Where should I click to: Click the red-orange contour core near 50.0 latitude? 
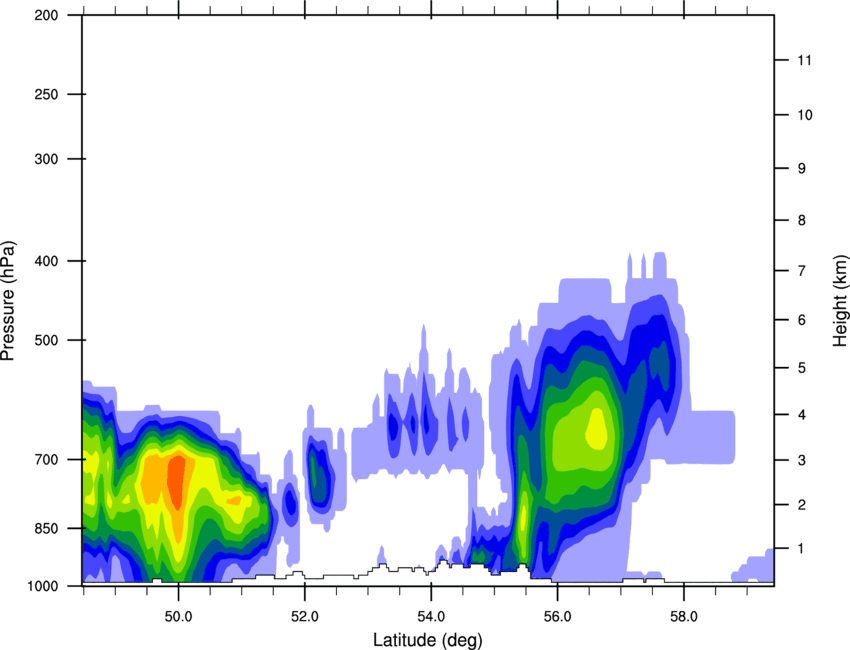(x=176, y=482)
